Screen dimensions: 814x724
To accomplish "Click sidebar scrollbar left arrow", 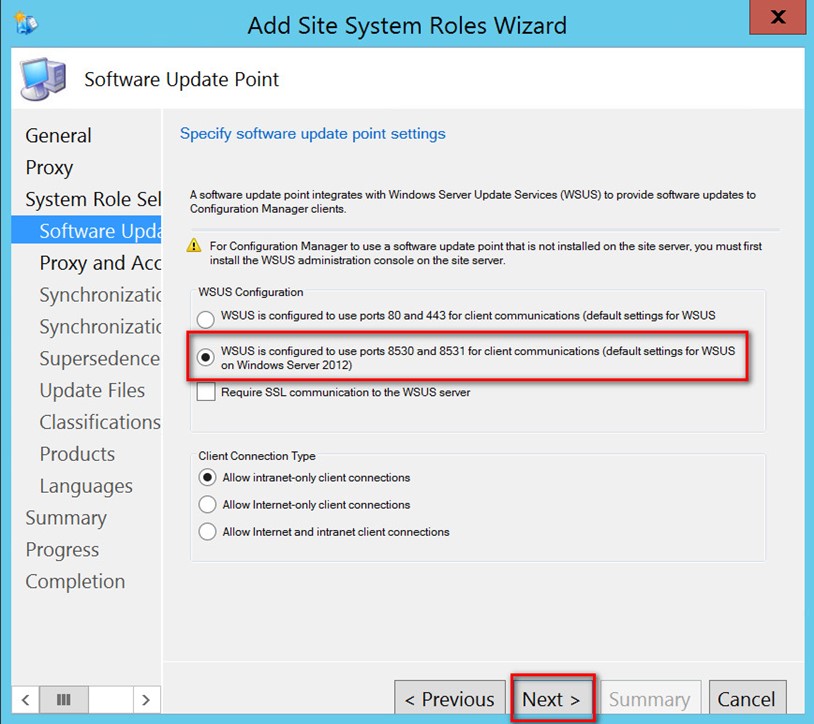I will tap(25, 700).
